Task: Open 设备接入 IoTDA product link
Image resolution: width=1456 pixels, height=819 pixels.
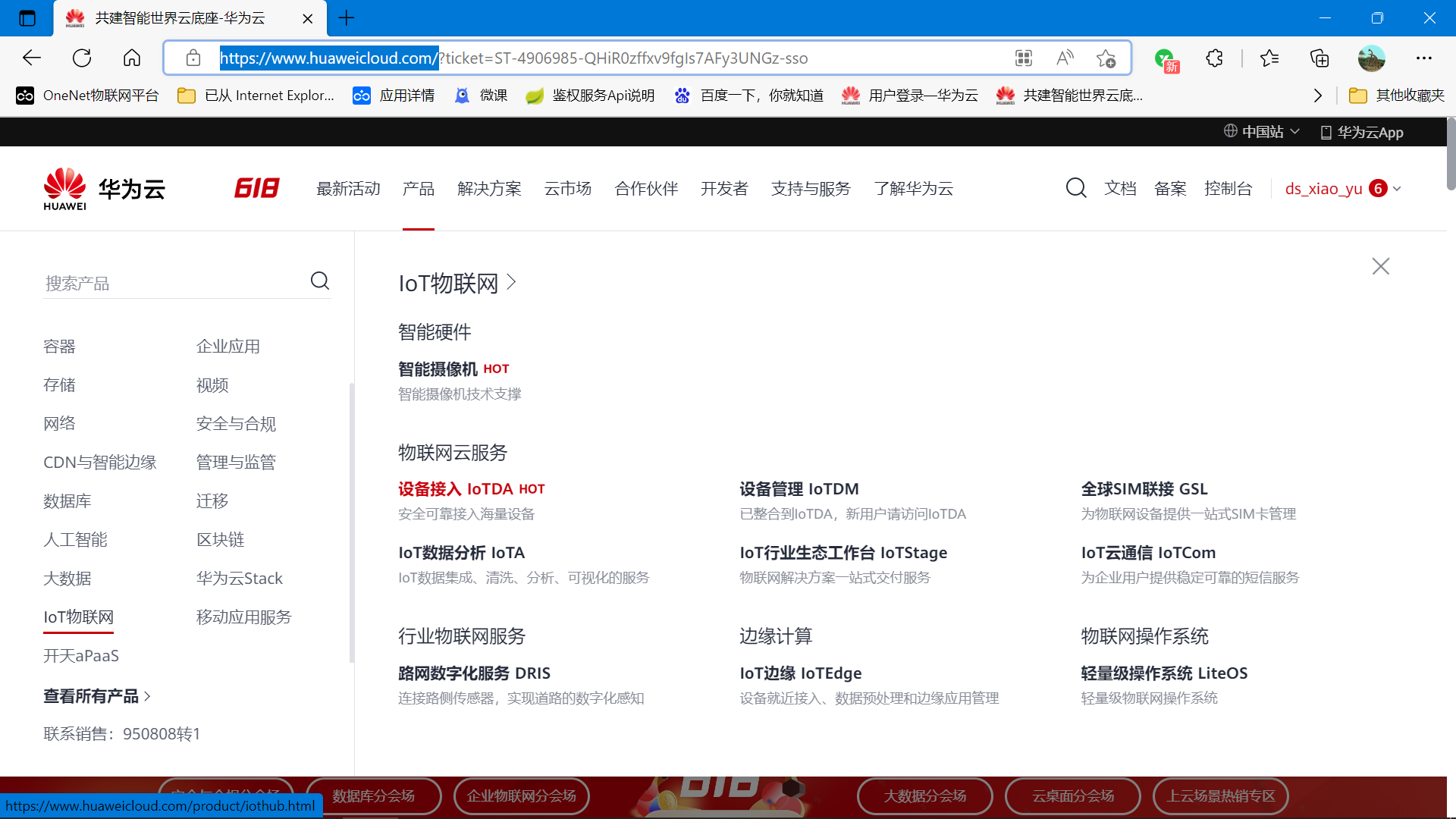Action: [x=456, y=489]
